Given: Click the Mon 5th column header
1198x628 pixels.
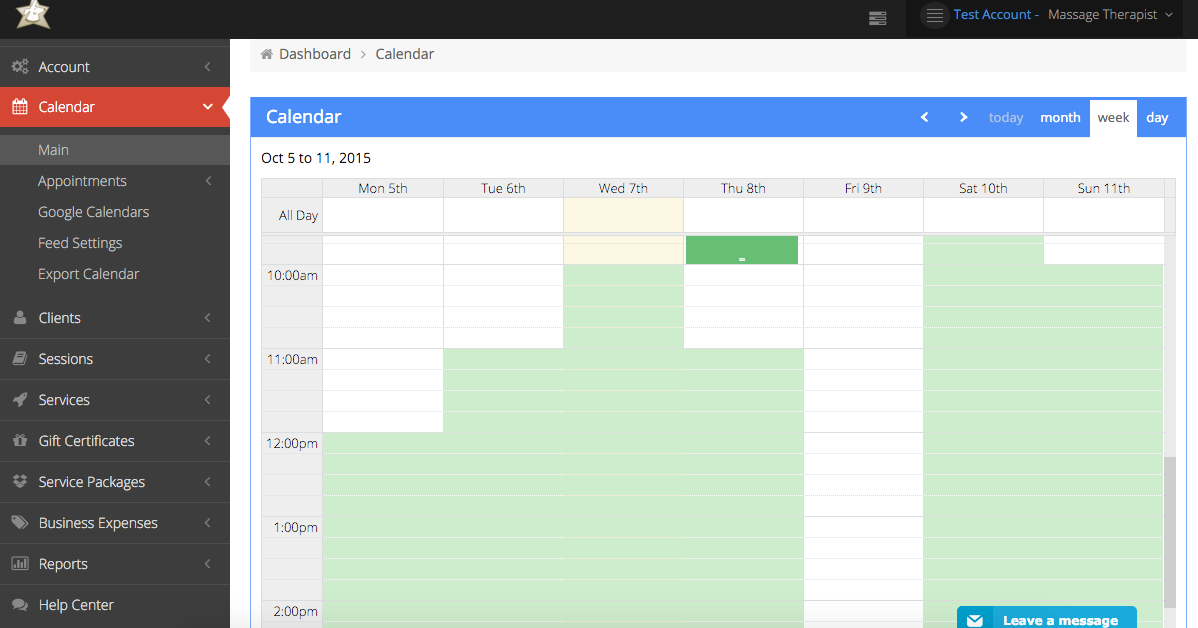Looking at the screenshot, I should click(383, 188).
